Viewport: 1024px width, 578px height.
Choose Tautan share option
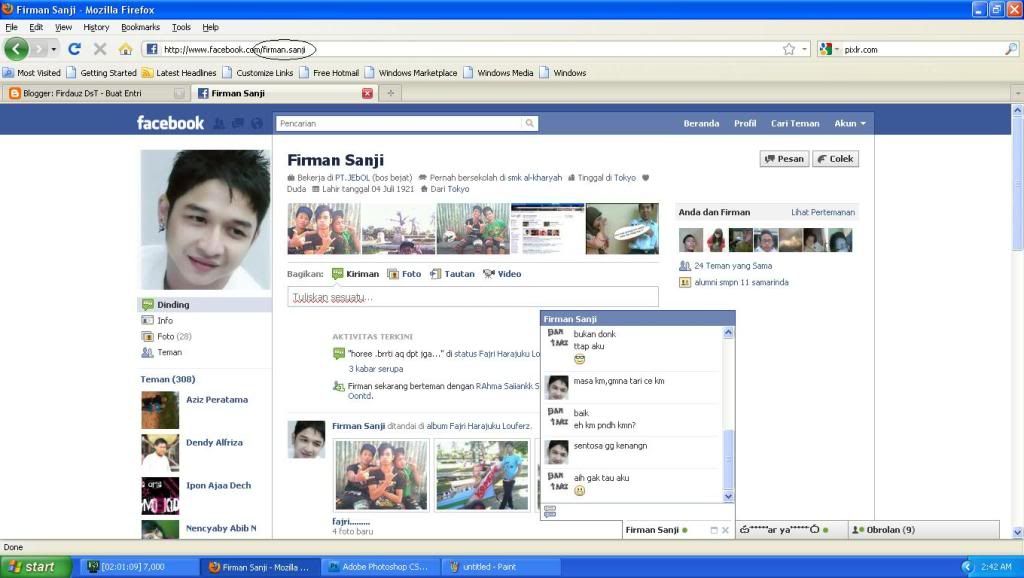coord(452,274)
